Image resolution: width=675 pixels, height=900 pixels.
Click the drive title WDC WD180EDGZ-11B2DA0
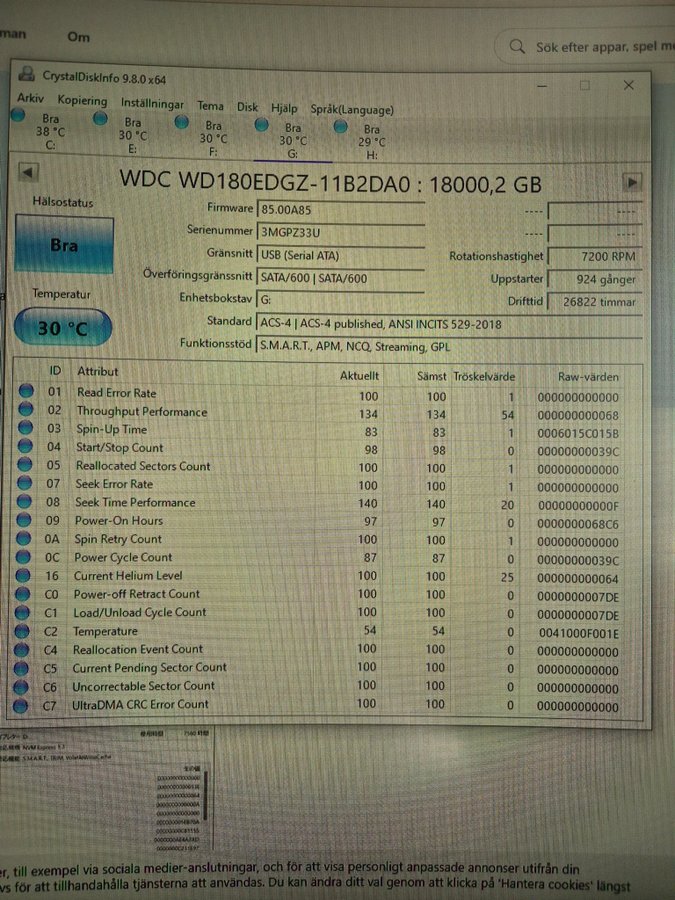265,181
